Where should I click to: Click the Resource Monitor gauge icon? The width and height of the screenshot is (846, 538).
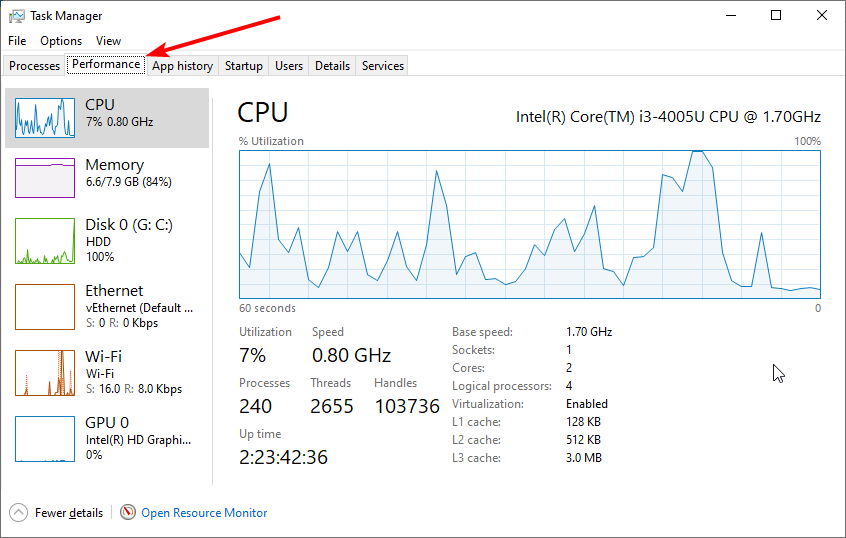click(128, 512)
